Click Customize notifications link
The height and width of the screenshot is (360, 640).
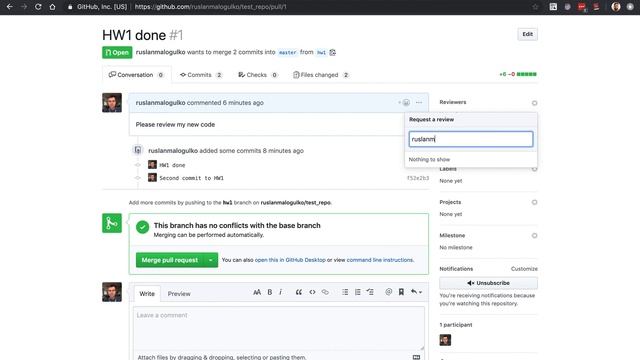click(524, 269)
